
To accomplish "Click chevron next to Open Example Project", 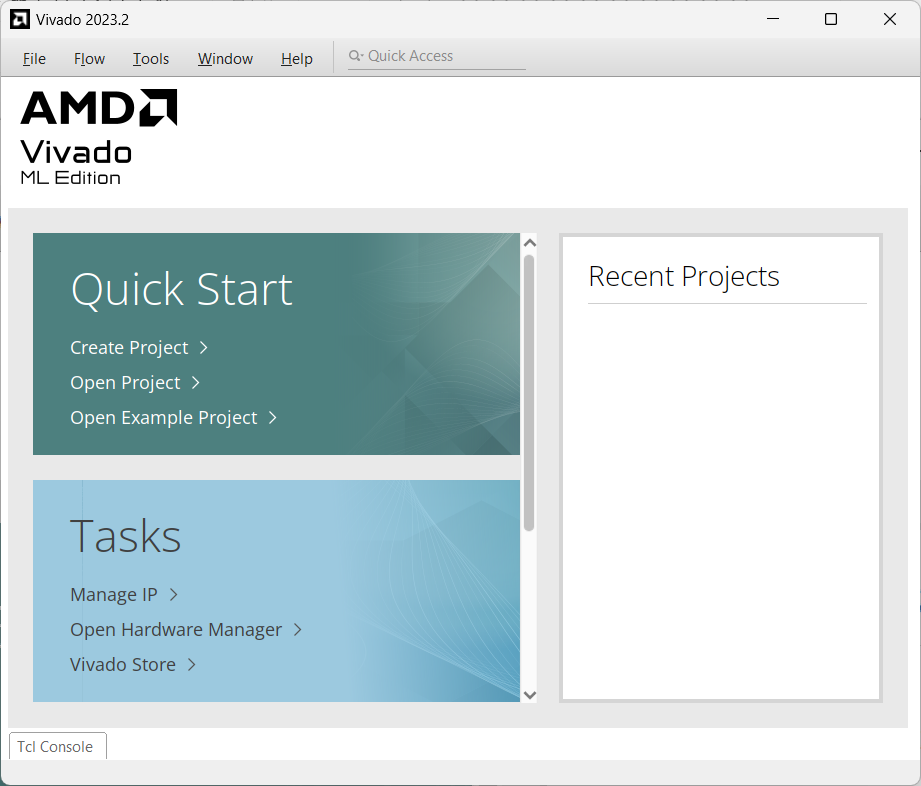I will tap(273, 418).
